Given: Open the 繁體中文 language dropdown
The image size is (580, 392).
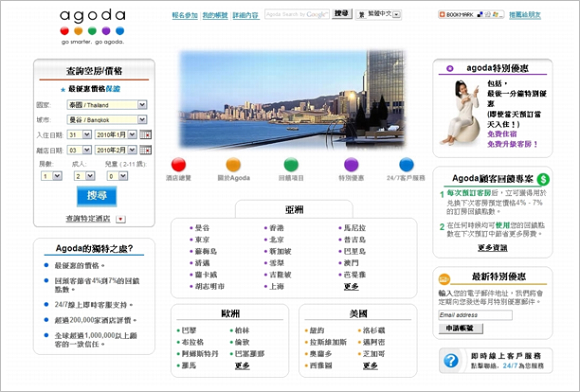Looking at the screenshot, I should tap(378, 14).
